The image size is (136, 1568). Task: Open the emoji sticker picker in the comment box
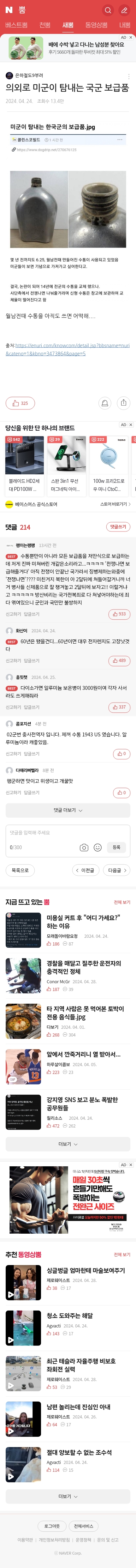coord(97,847)
